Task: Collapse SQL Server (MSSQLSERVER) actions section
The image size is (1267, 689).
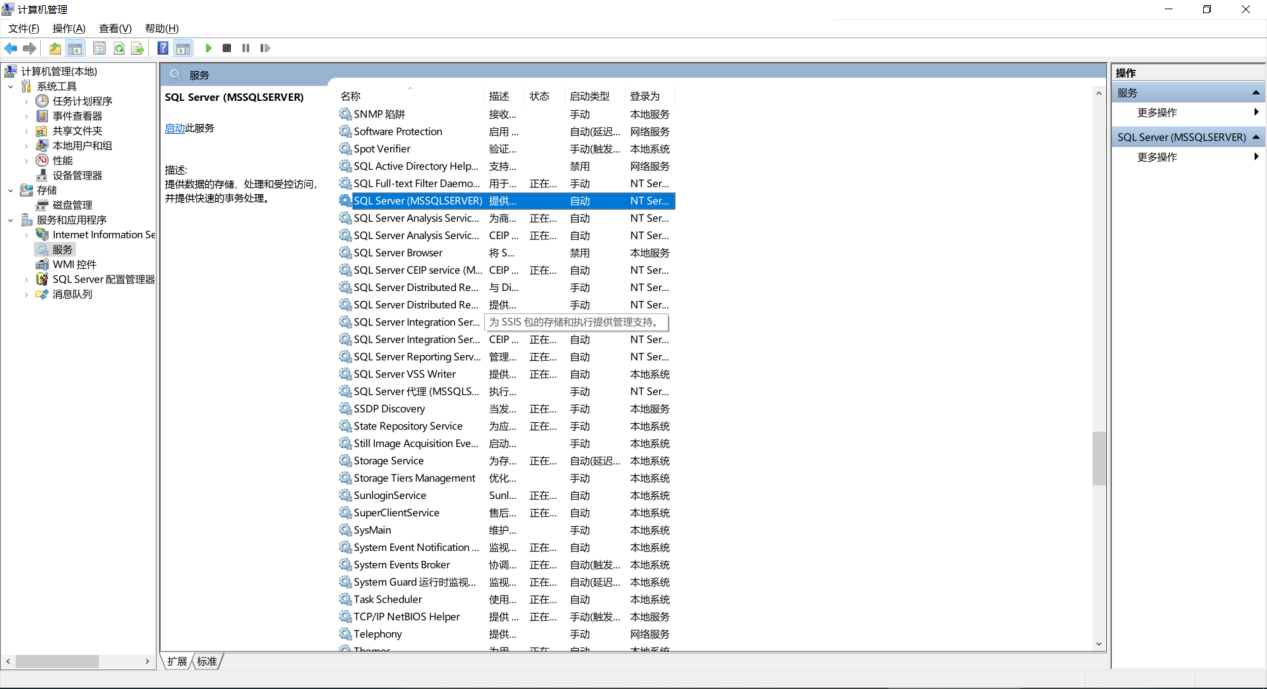Action: (x=1256, y=137)
